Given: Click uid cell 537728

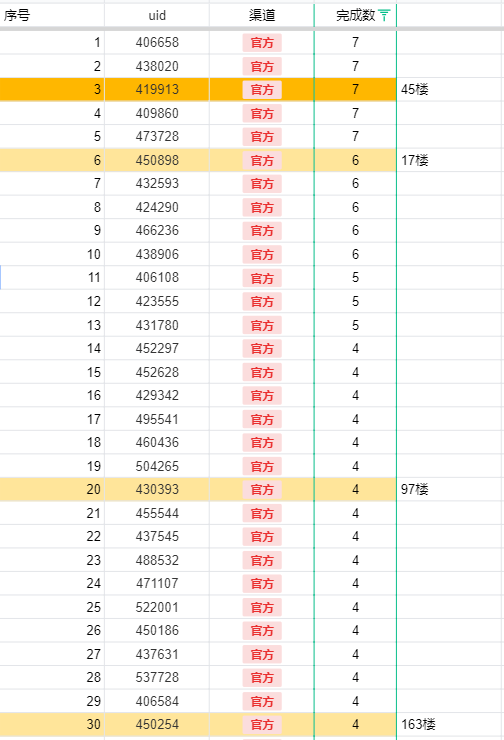Looking at the screenshot, I should click(x=157, y=677).
